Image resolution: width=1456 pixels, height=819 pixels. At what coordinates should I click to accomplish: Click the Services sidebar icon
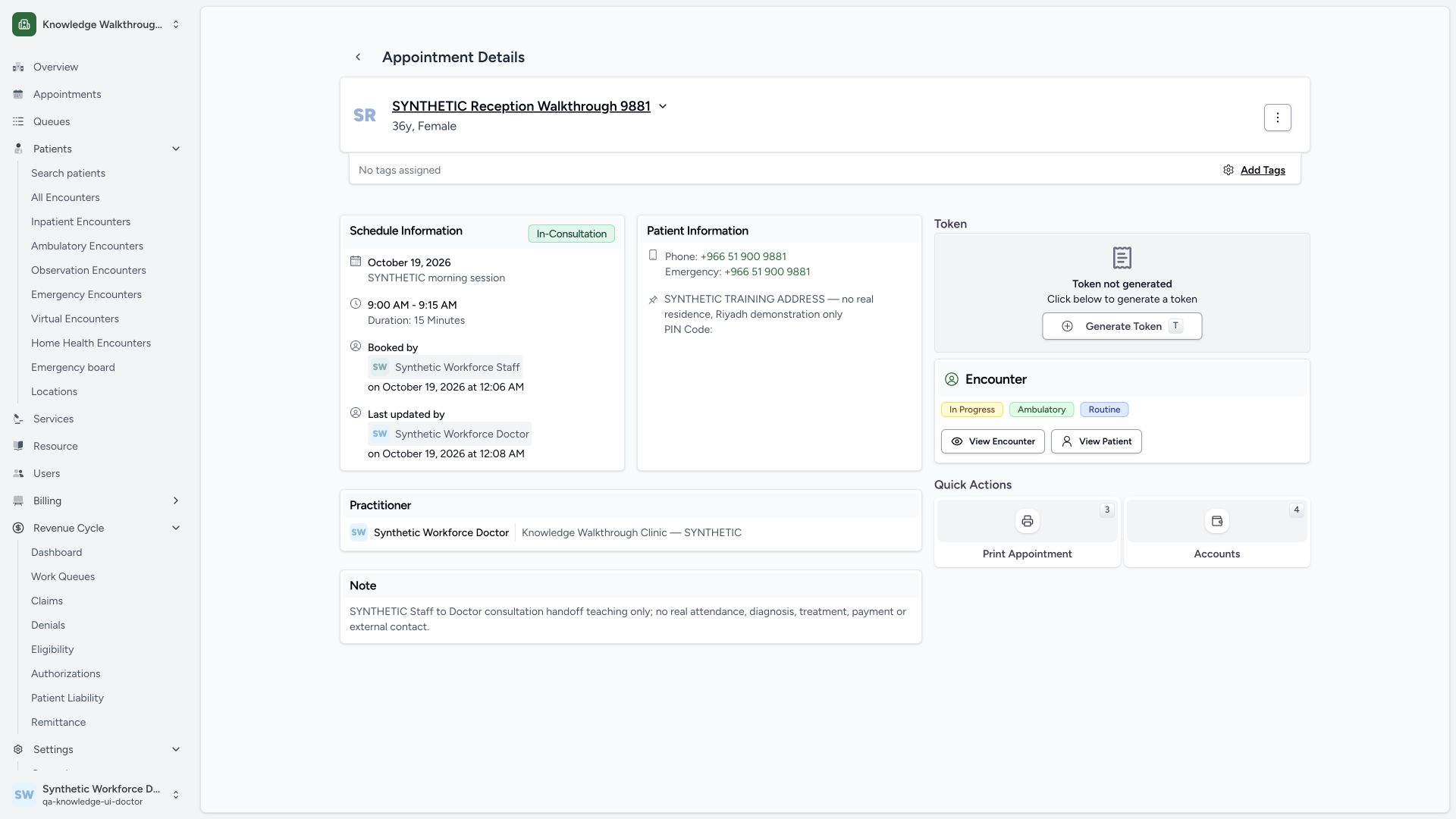pos(18,419)
